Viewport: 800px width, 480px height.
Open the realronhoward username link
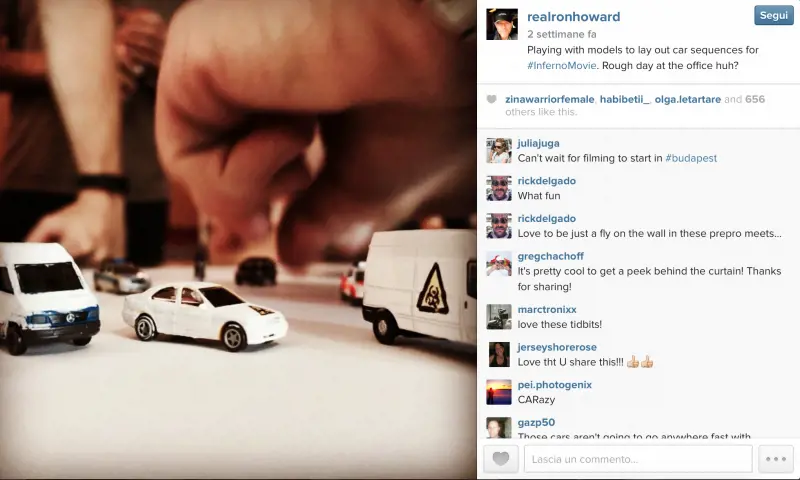[x=573, y=17]
